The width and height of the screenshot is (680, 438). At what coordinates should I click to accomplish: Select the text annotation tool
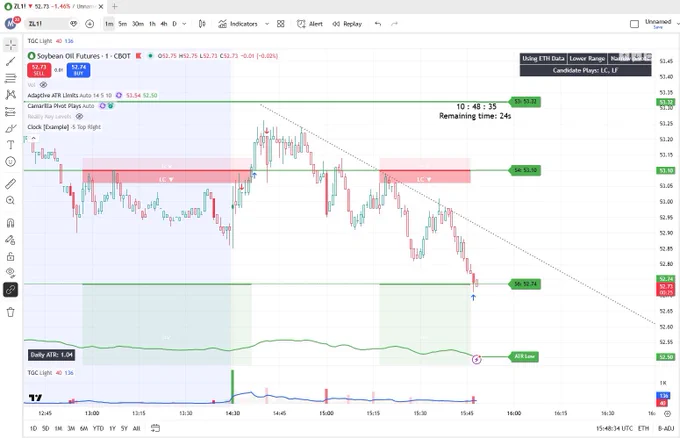click(11, 145)
